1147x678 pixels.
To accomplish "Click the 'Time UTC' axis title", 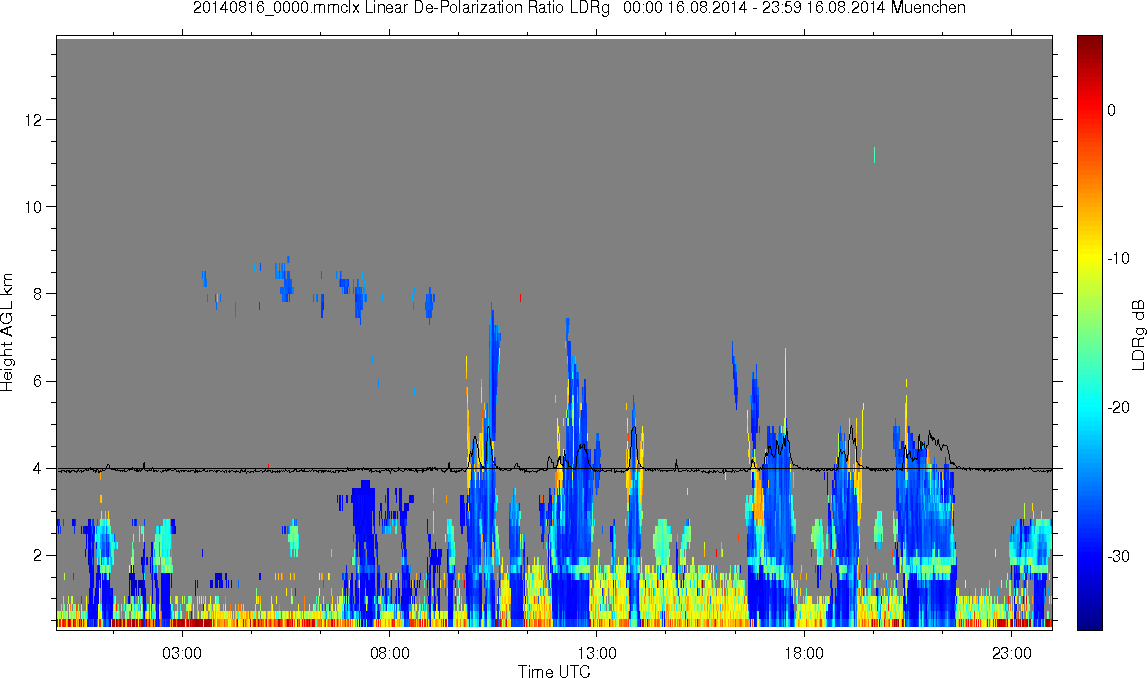I will coord(554,671).
